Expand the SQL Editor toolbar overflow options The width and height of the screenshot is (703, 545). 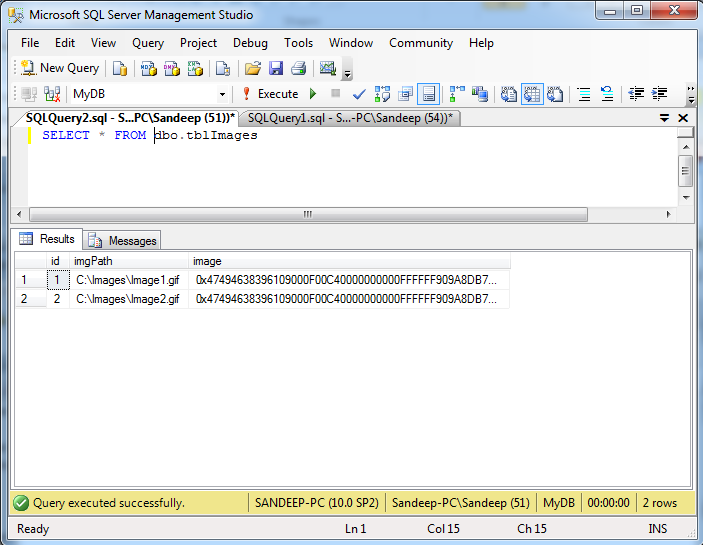coord(690,95)
